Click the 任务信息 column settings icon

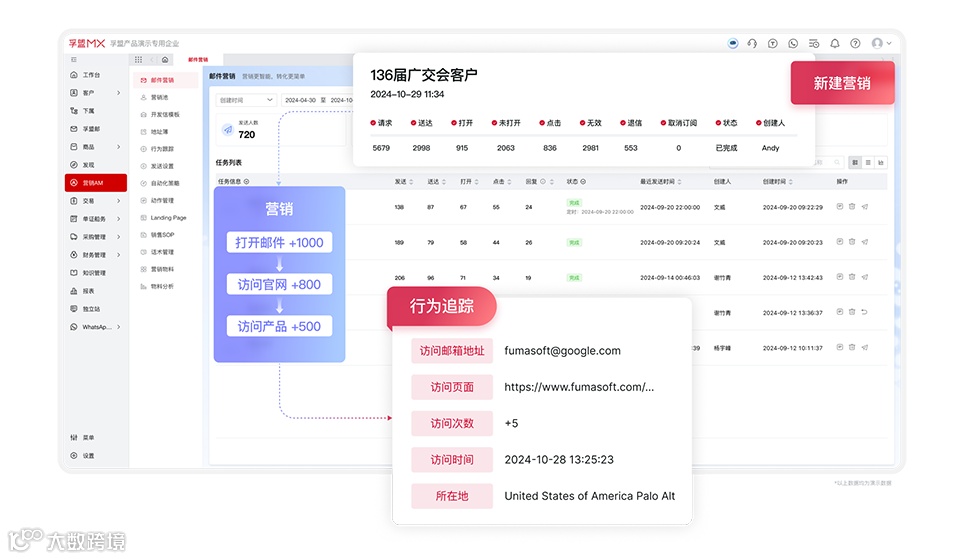pos(247,181)
